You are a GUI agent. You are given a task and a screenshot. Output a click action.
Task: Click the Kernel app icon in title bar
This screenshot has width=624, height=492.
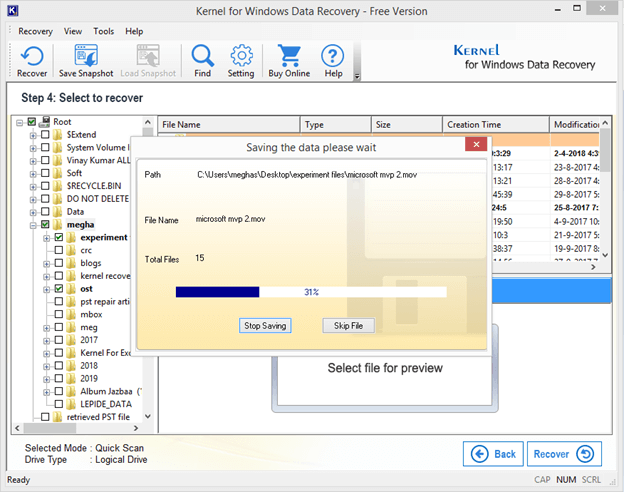pyautogui.click(x=13, y=11)
